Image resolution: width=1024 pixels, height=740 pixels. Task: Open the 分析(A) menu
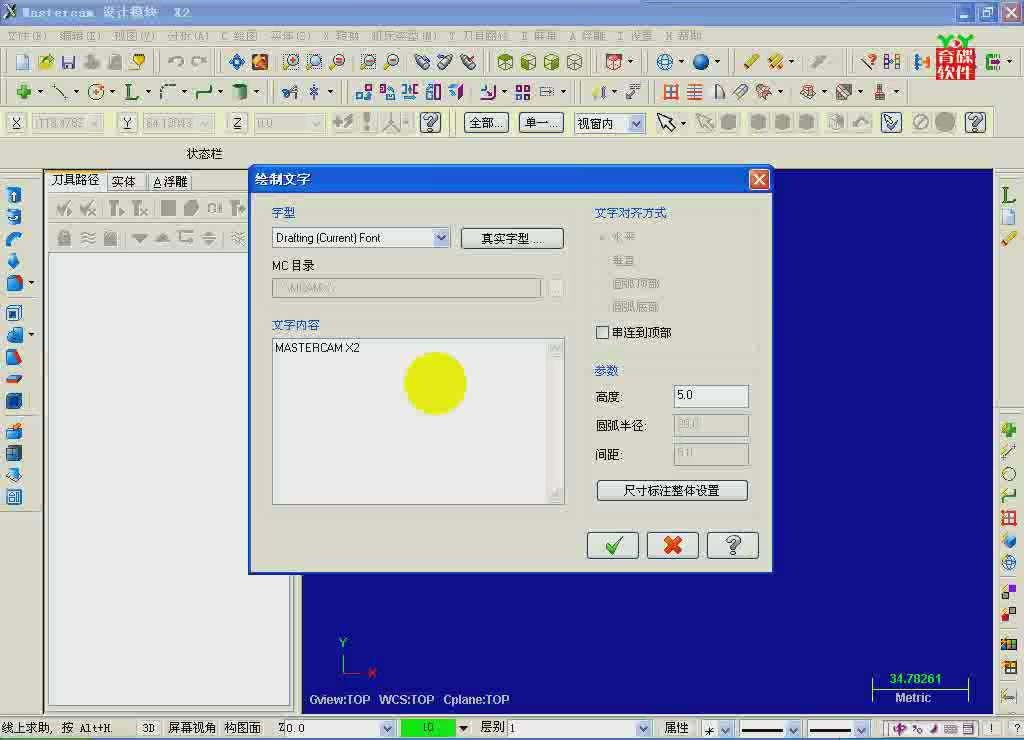click(188, 35)
